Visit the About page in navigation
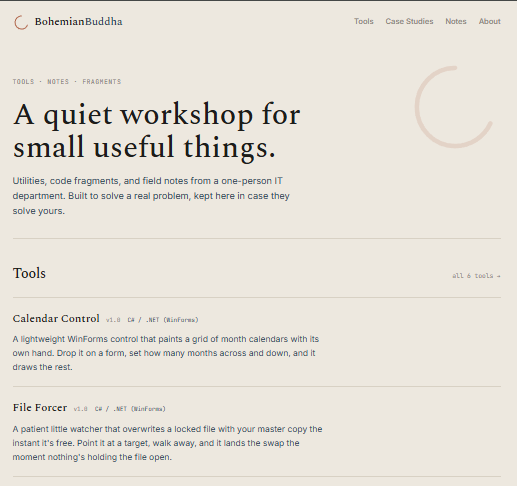 490,21
